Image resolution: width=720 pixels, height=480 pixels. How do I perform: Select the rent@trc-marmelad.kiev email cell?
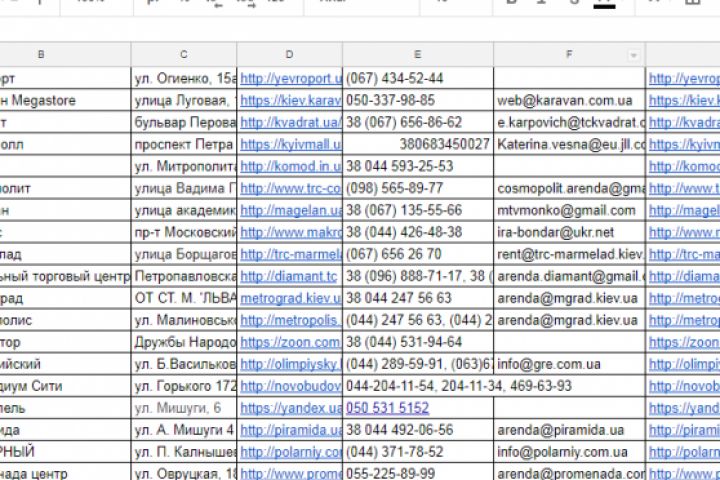pos(569,254)
